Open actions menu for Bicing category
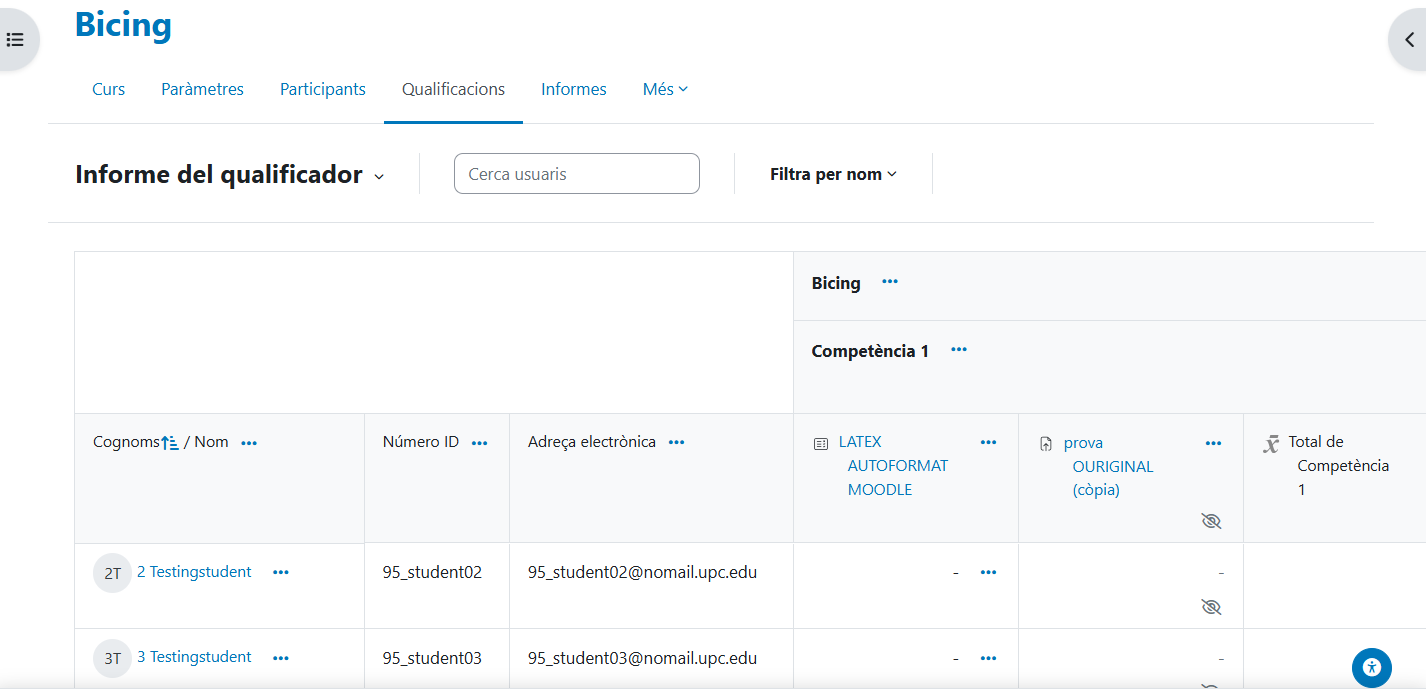 [x=890, y=282]
